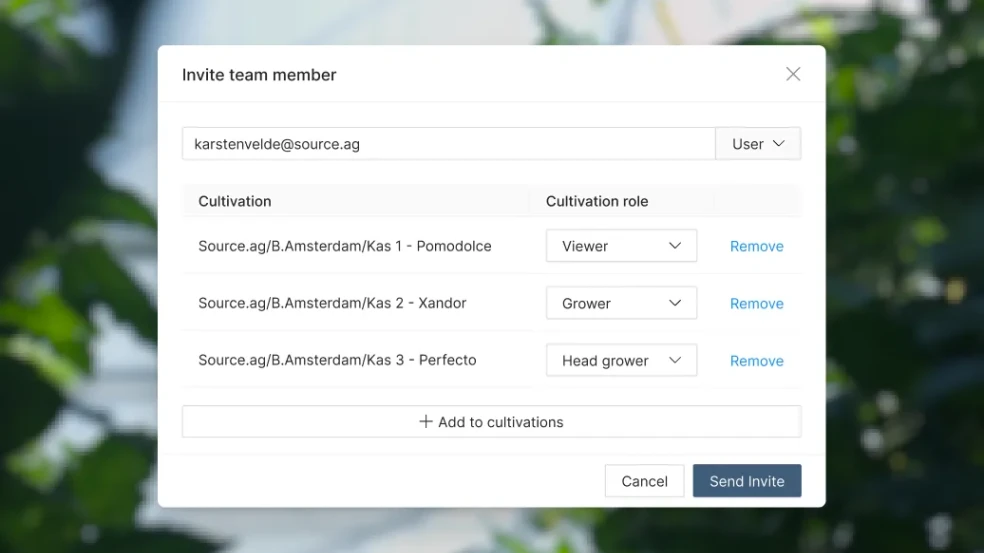Select the Kas 2 - Xandor row text
This screenshot has width=984, height=553.
[x=332, y=303]
